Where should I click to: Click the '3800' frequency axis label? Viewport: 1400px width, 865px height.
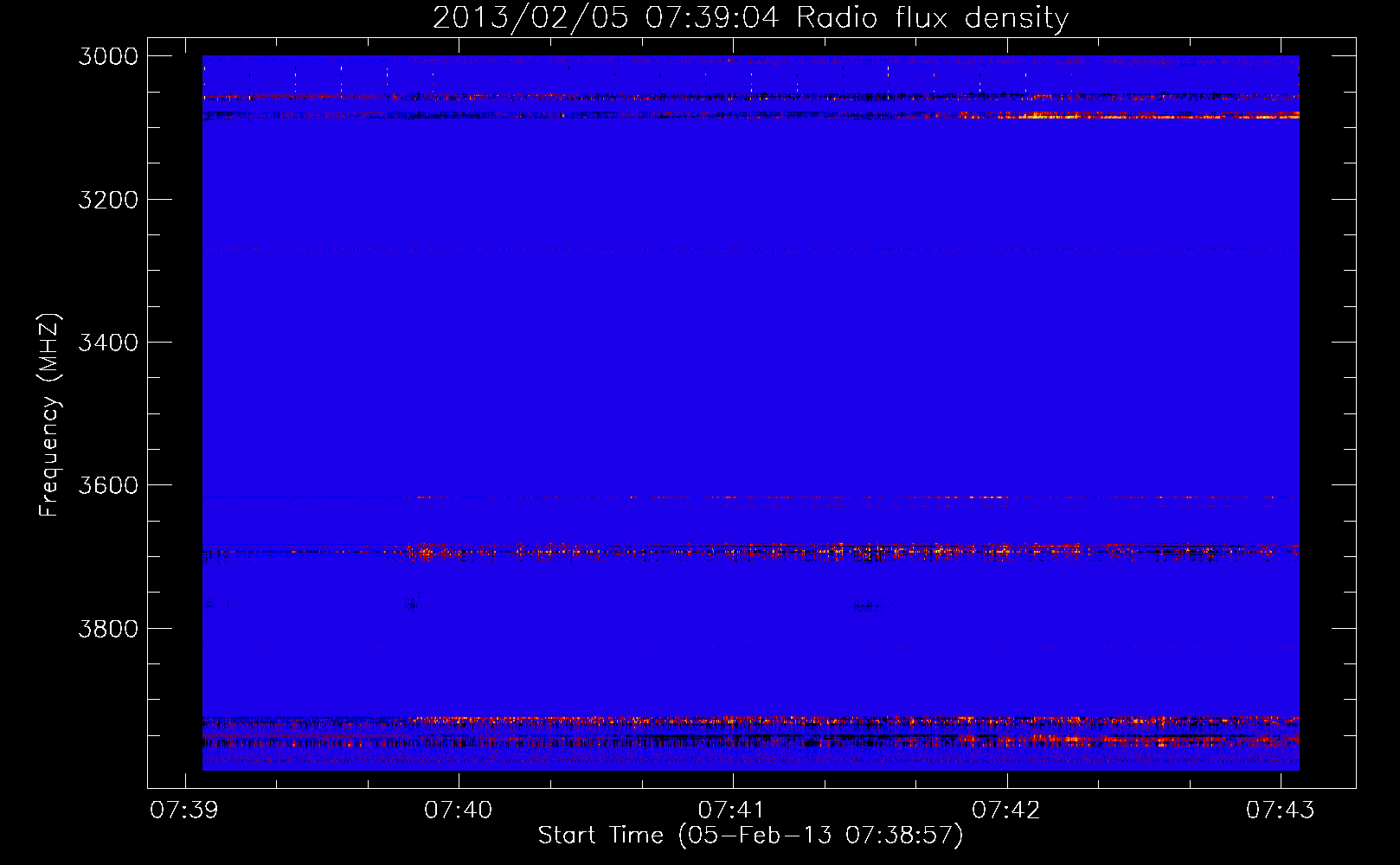pos(108,628)
